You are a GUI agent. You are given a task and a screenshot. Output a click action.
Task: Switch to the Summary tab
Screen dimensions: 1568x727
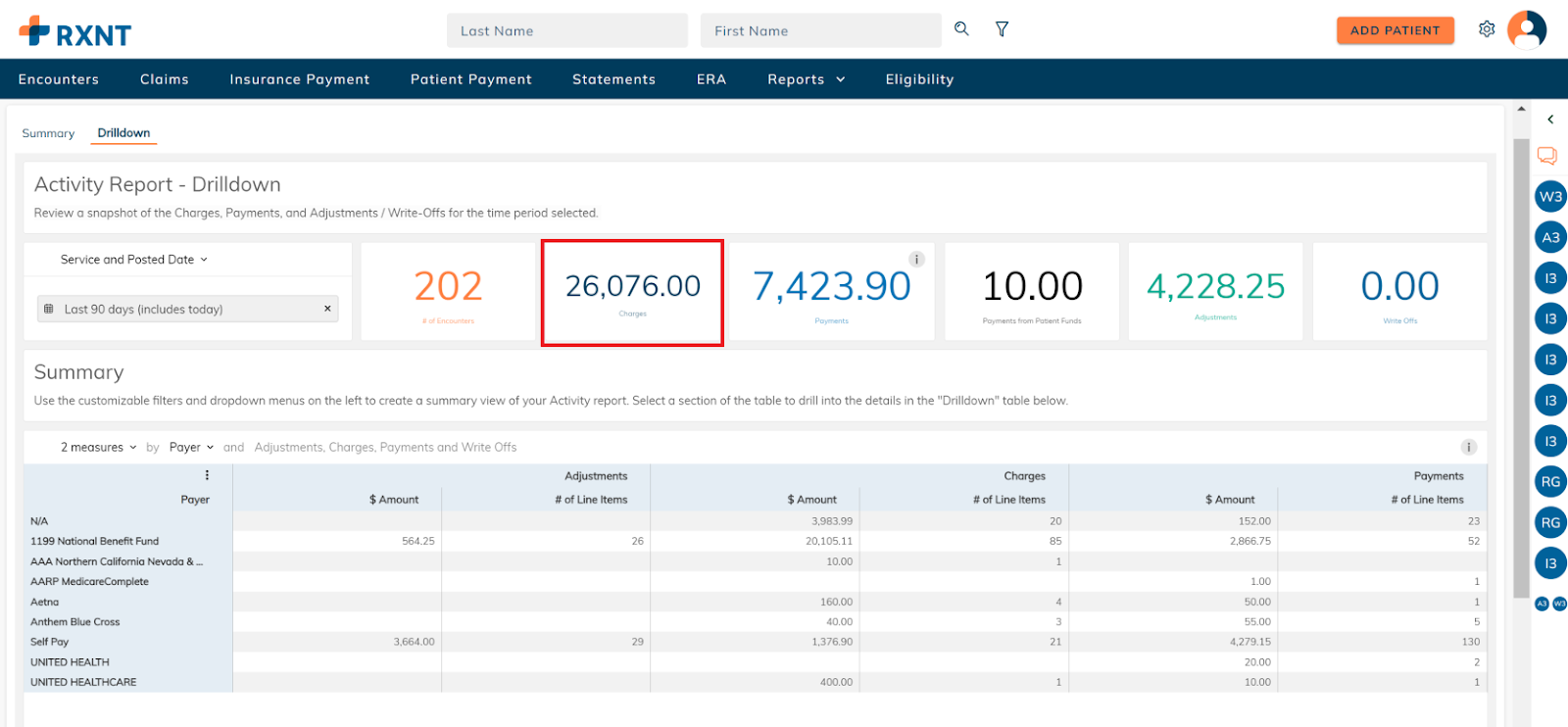[x=48, y=133]
